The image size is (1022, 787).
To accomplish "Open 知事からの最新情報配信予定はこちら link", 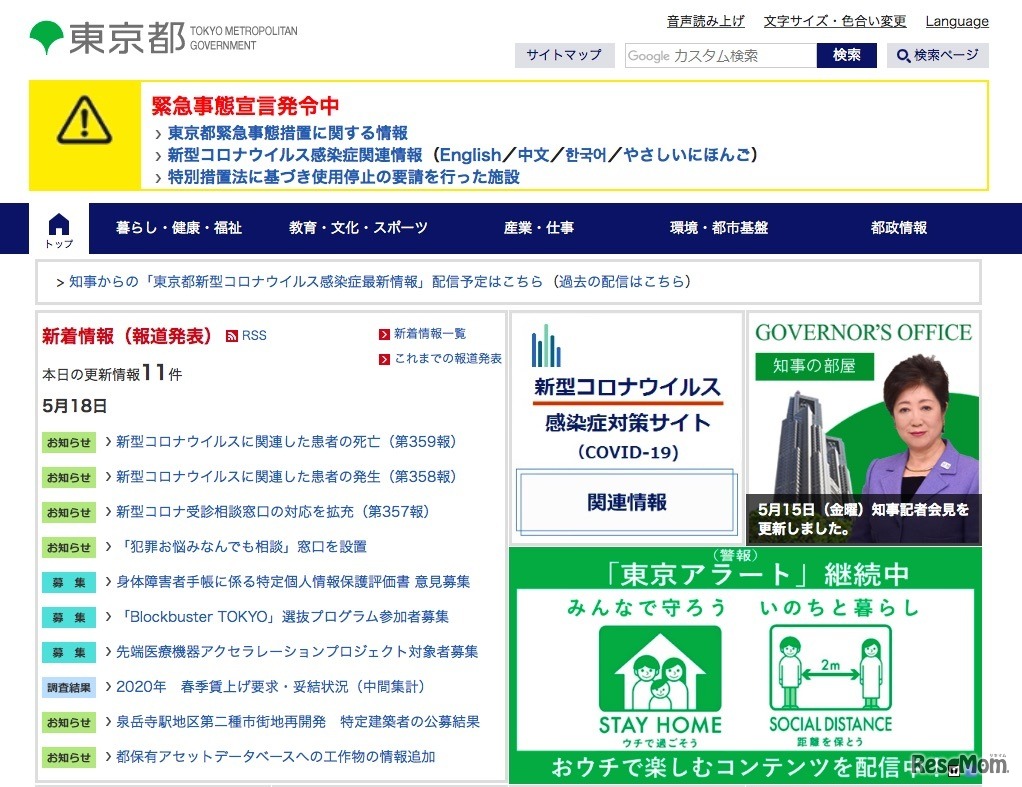I will 306,282.
